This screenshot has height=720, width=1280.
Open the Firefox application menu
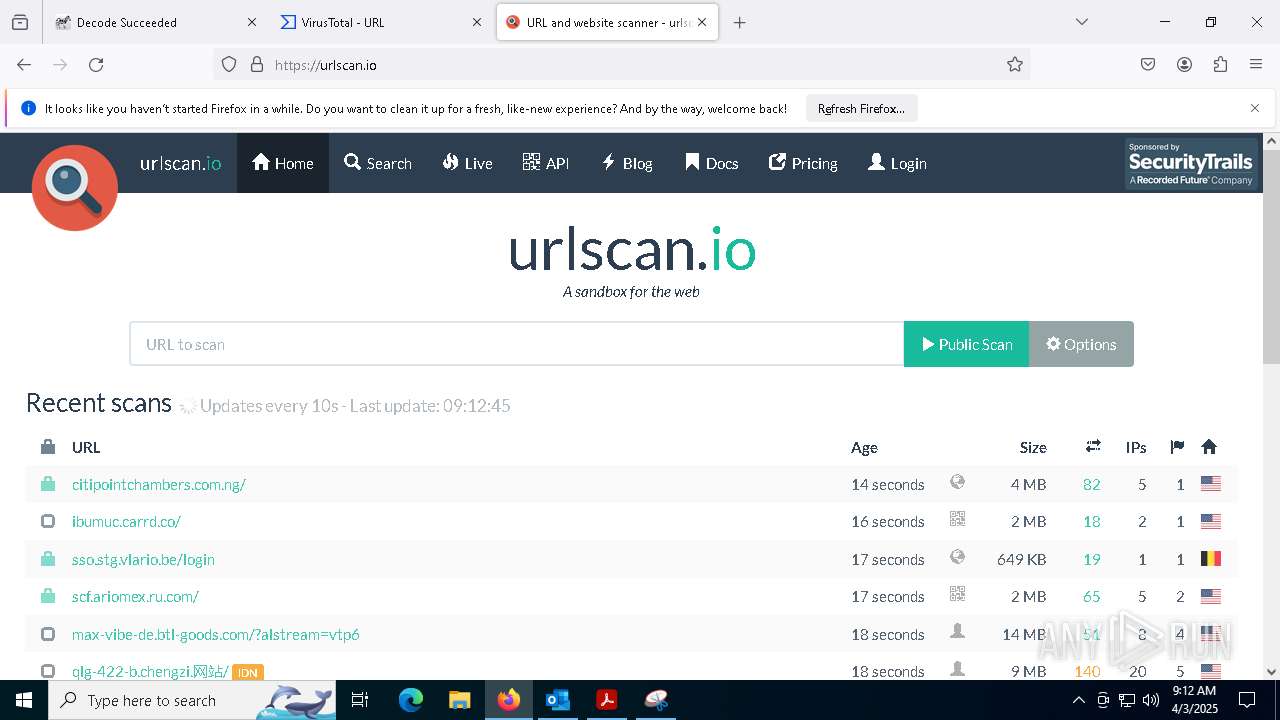click(x=1256, y=65)
